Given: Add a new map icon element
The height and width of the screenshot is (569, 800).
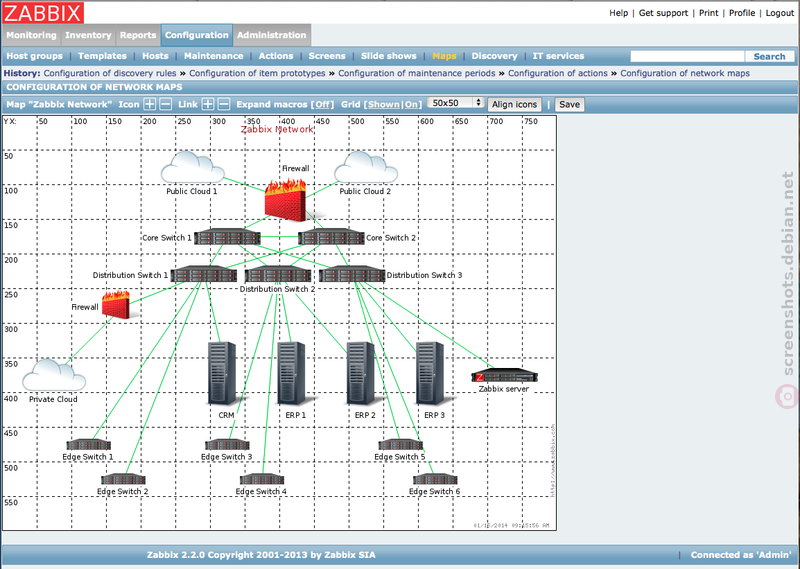Looking at the screenshot, I should 149,104.
